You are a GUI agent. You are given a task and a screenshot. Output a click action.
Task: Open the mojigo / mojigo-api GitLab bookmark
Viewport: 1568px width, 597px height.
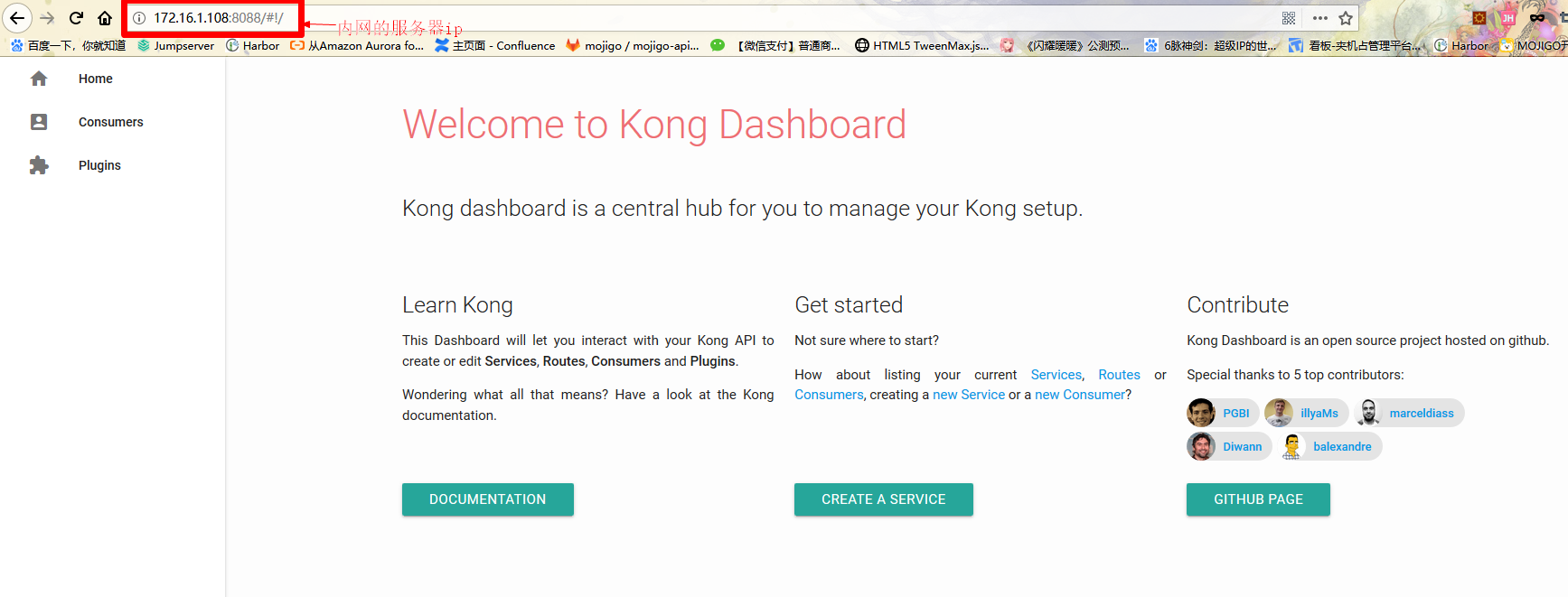[x=633, y=45]
